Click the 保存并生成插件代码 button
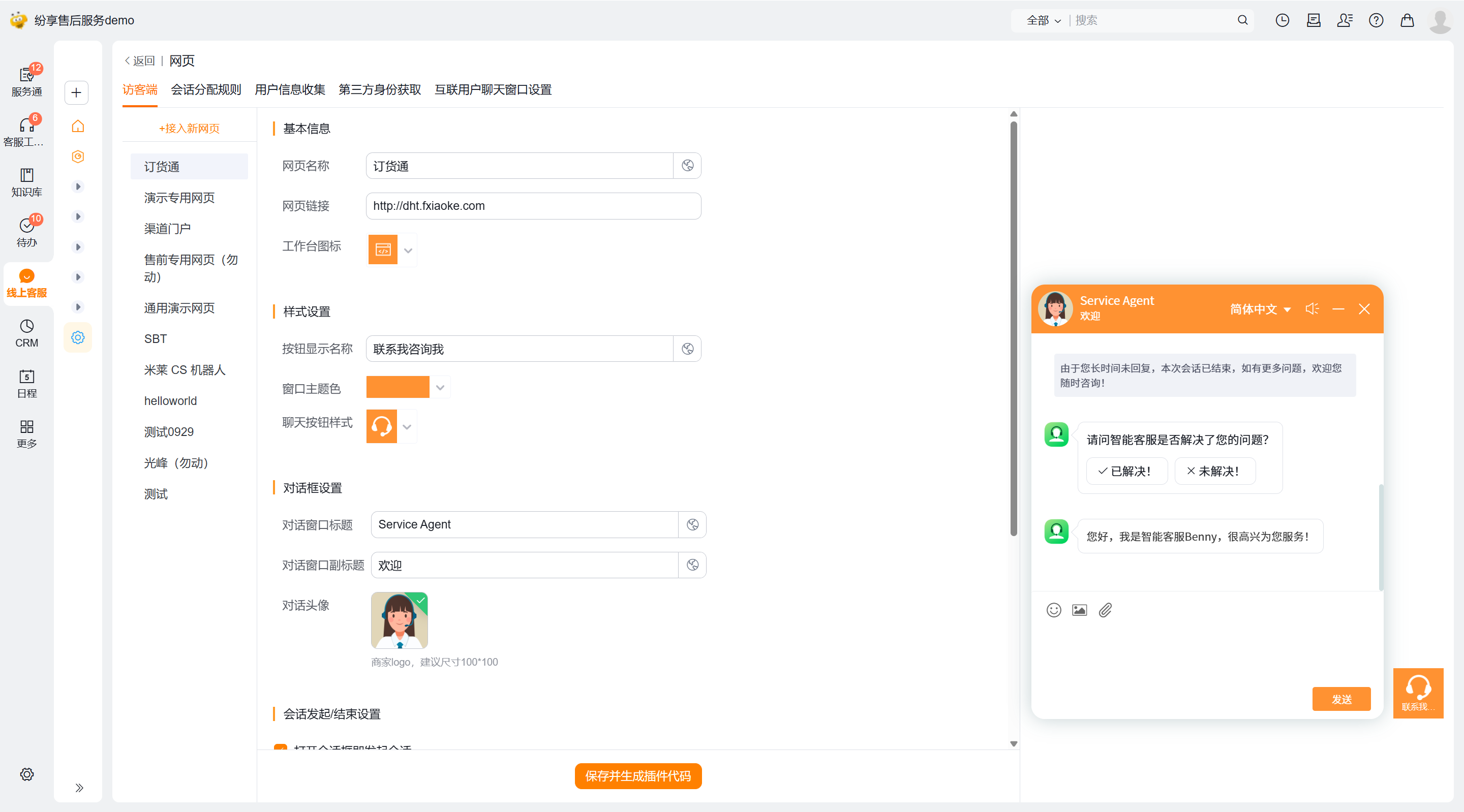The width and height of the screenshot is (1464, 812). 637,775
